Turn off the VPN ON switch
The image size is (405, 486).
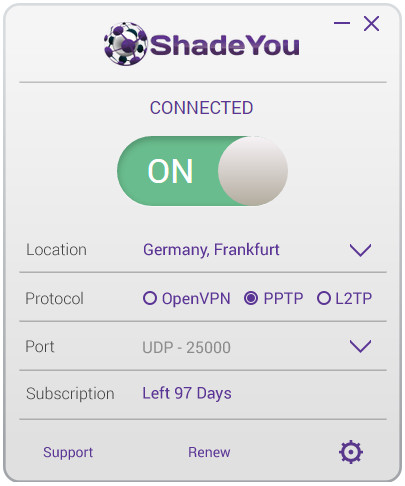[x=202, y=171]
